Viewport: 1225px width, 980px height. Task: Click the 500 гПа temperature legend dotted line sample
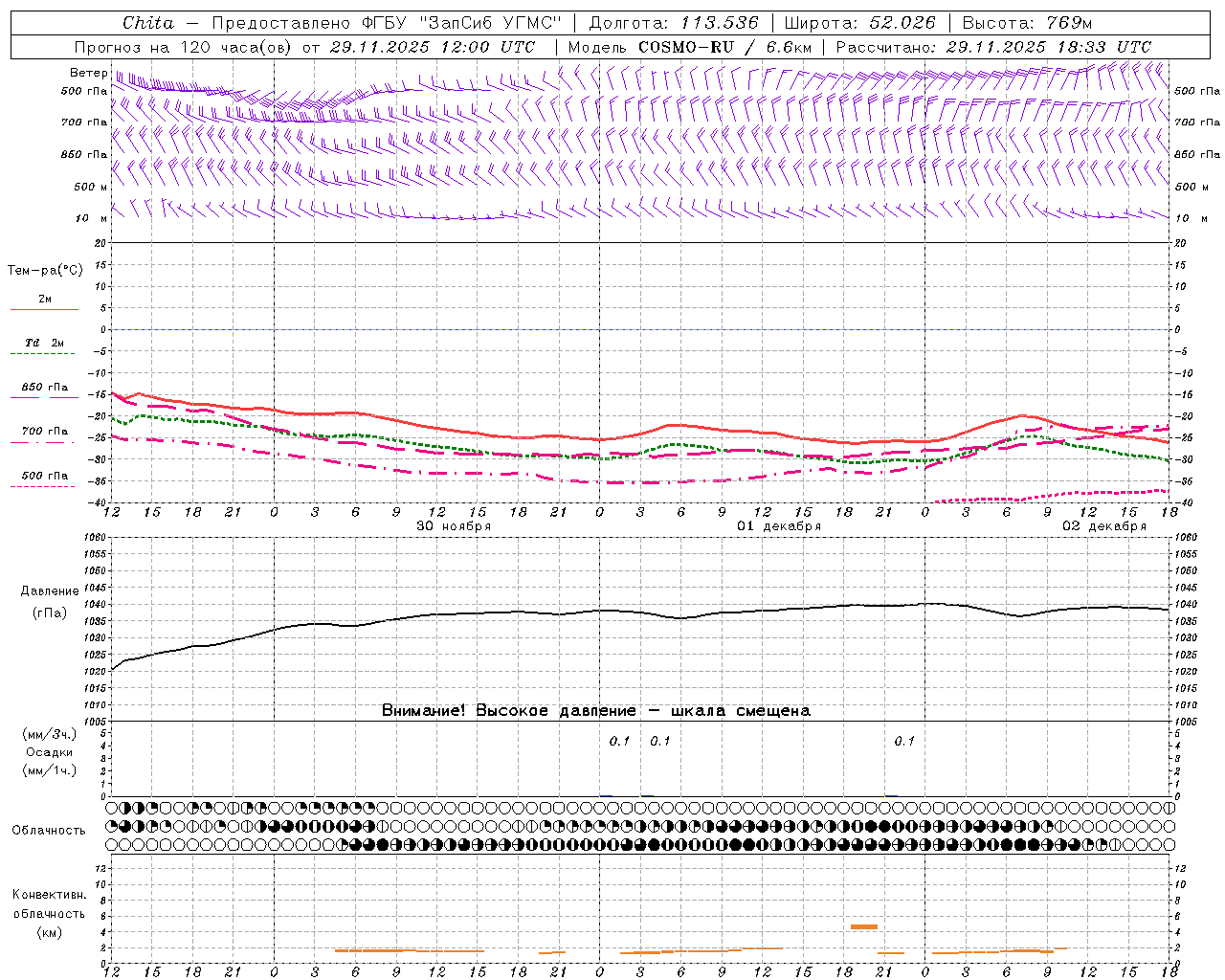point(42,486)
